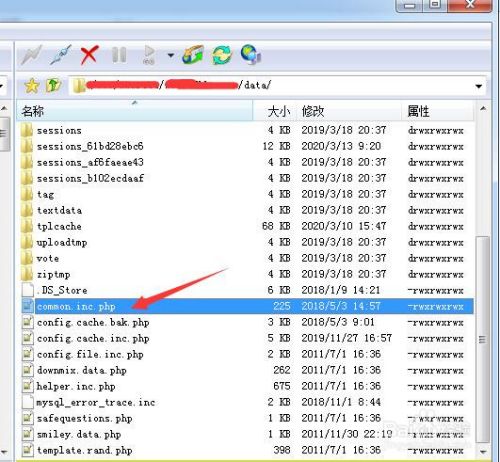Image resolution: width=500 pixels, height=462 pixels.
Task: Open the dropdown arrow next to play icon
Action: 170,55
